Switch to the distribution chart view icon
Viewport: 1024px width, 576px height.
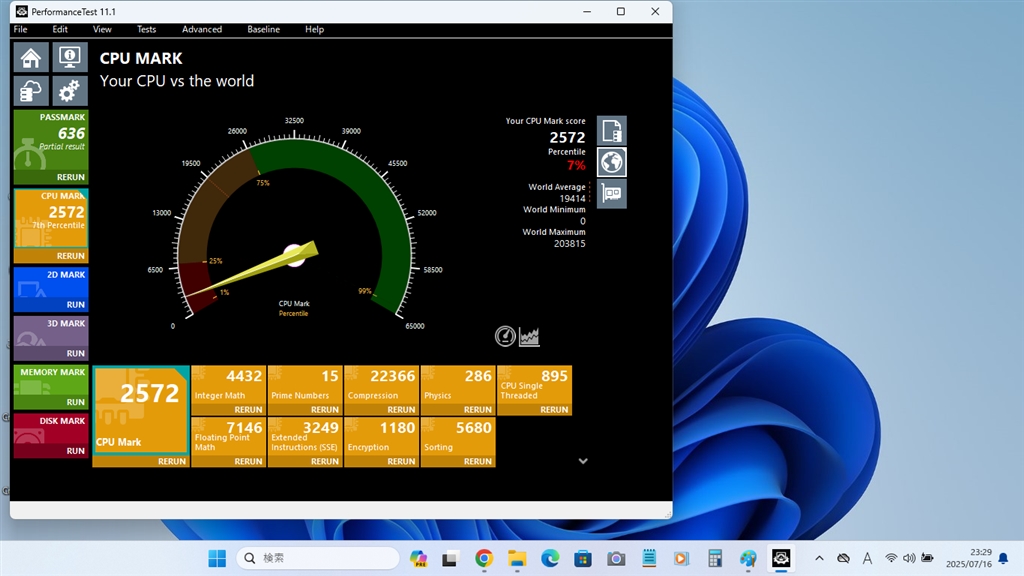529,336
